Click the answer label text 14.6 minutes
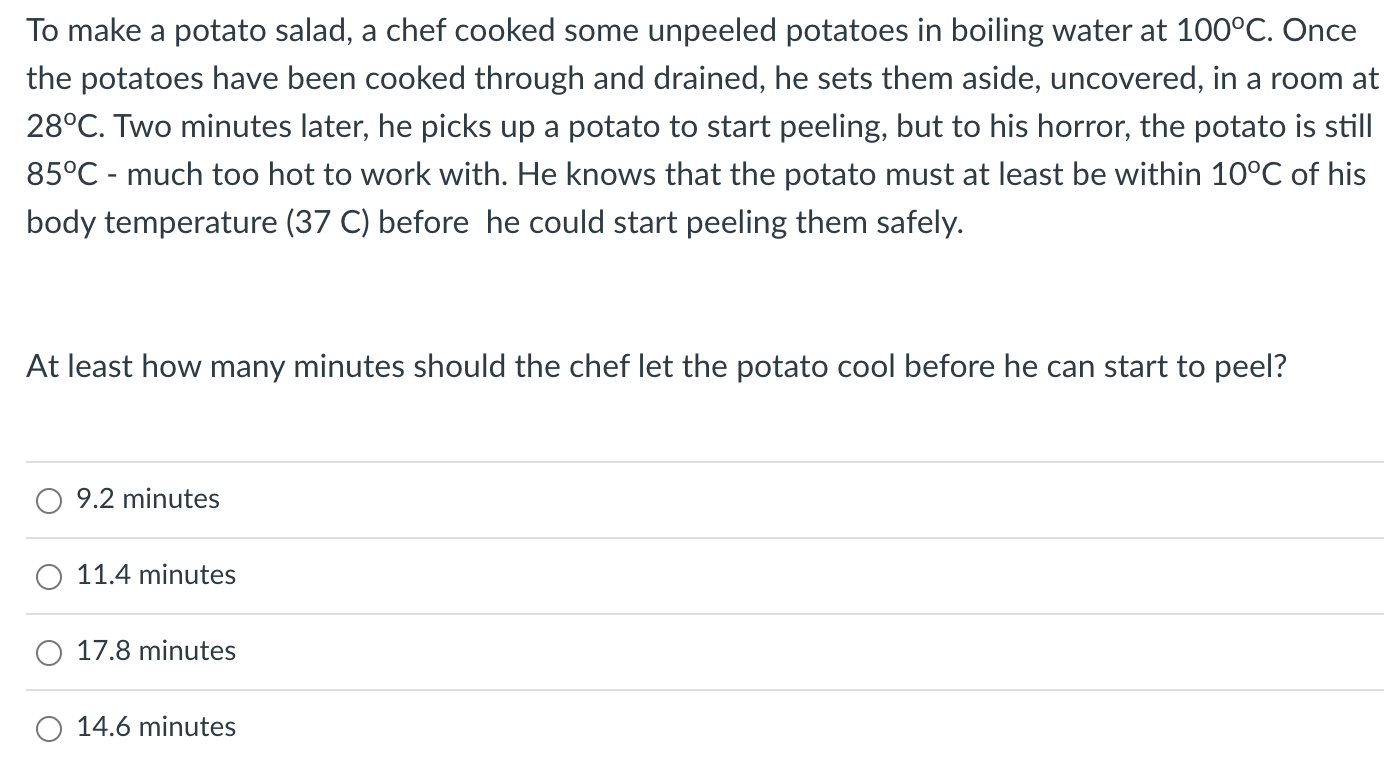1400x762 pixels. point(155,727)
